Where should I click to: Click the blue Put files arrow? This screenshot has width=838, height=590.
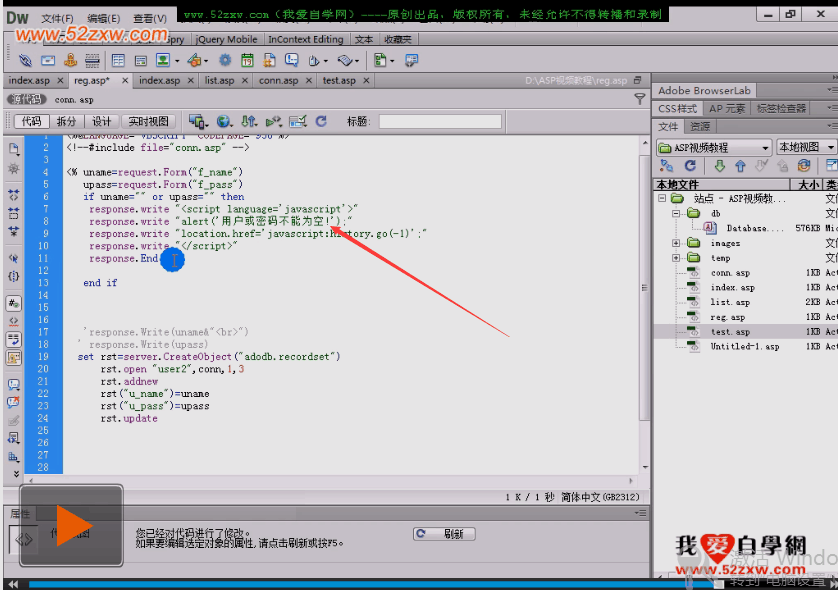pos(740,166)
